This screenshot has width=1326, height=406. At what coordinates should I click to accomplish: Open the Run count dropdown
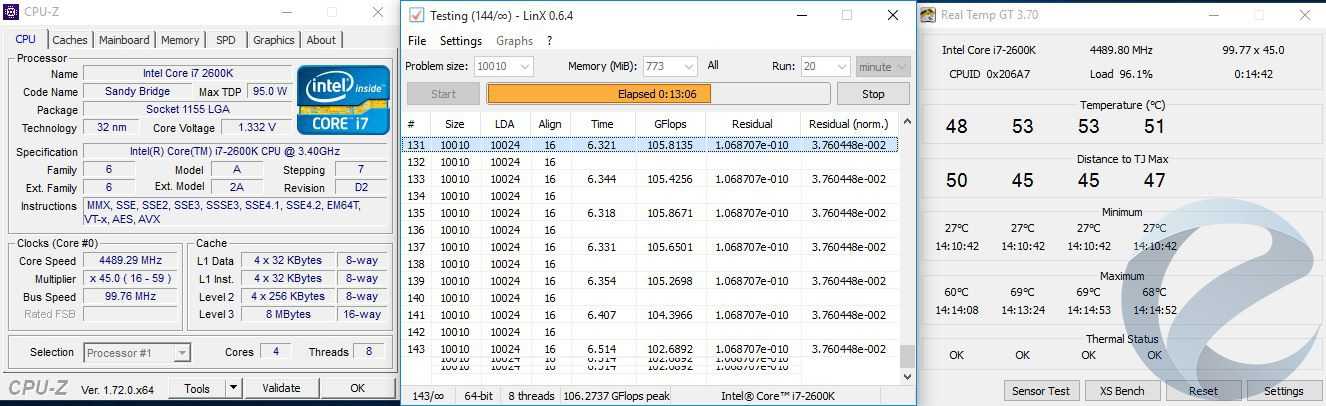coord(838,67)
